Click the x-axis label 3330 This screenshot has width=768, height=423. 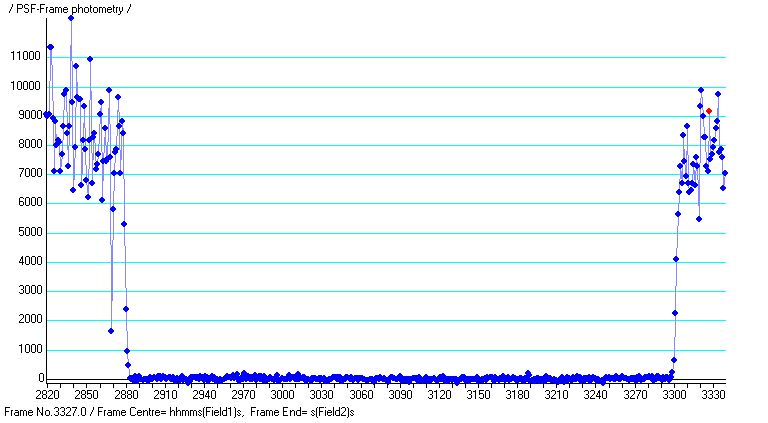pyautogui.click(x=714, y=396)
